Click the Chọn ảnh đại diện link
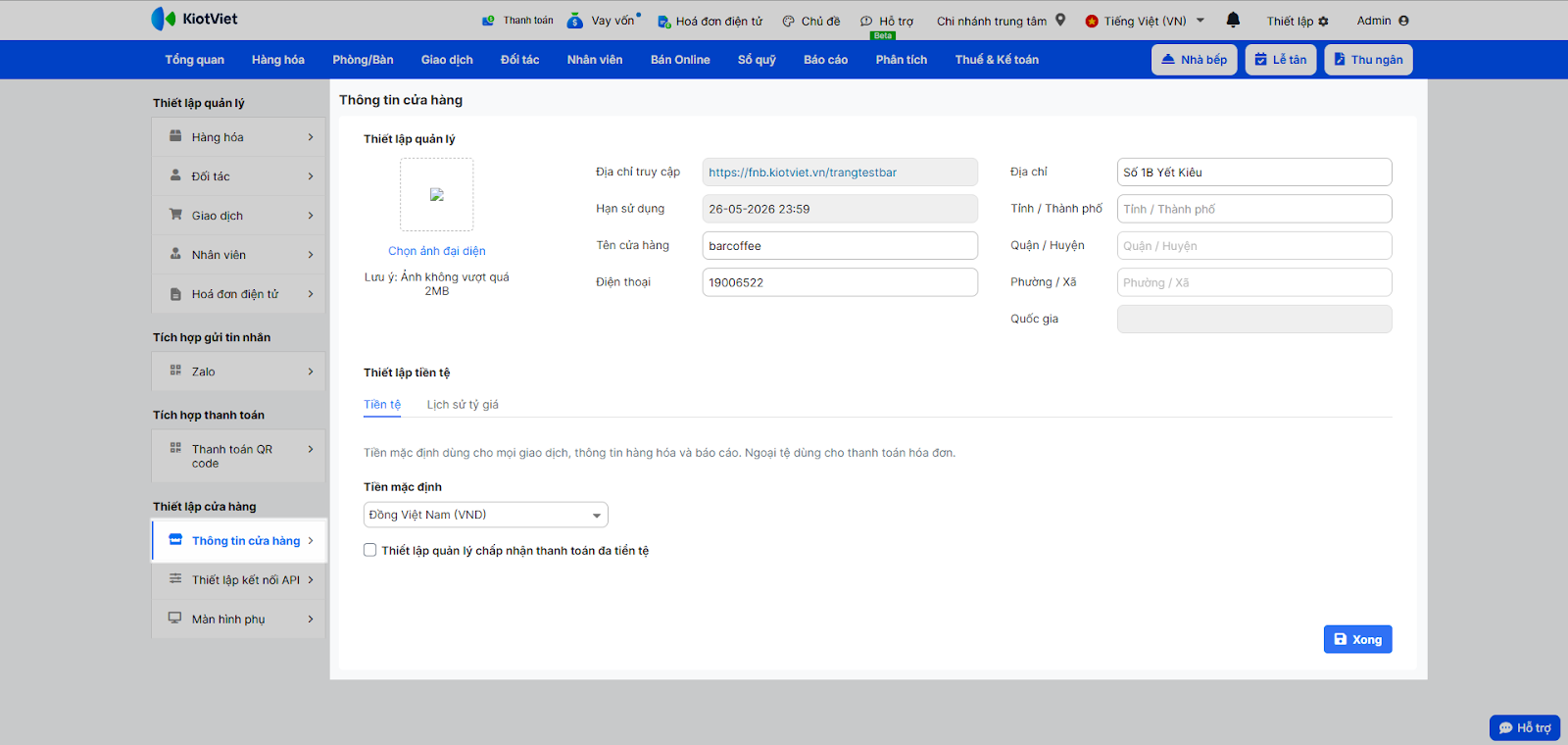The width and height of the screenshot is (1568, 745). click(x=437, y=251)
